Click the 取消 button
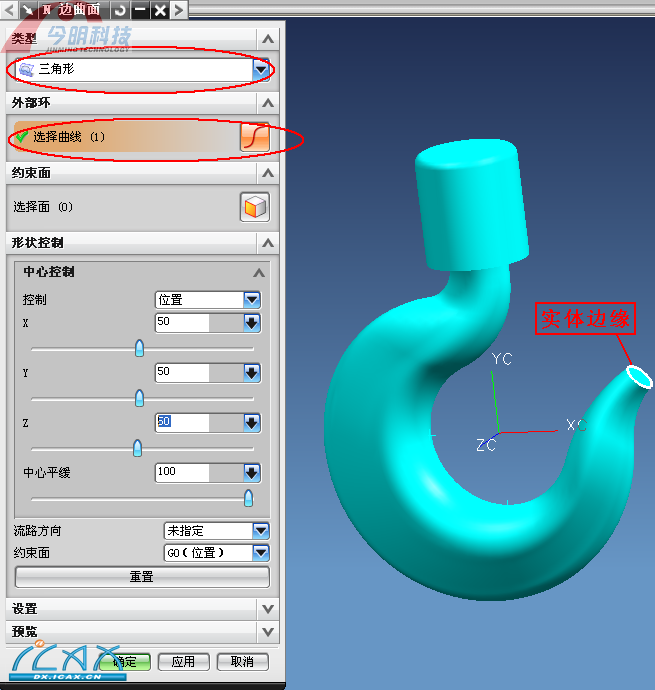The height and width of the screenshot is (690, 655). click(x=243, y=662)
